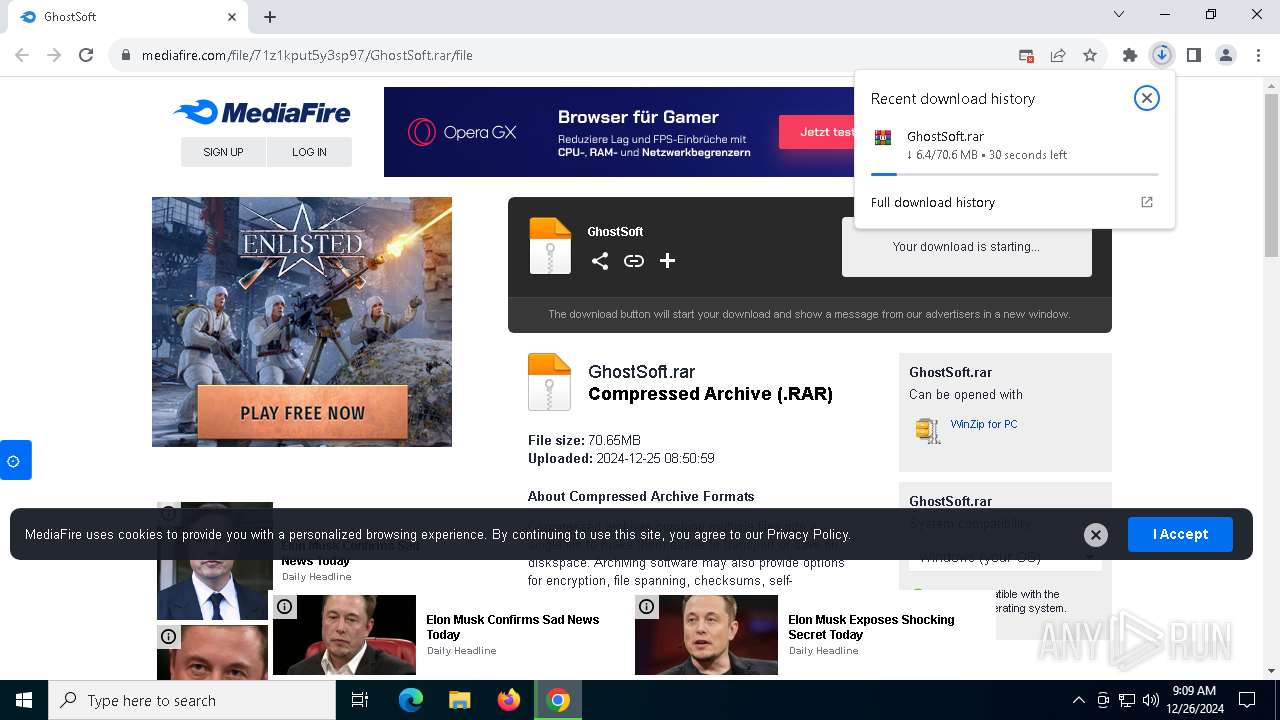Click the share icon under GhostSoft

(x=600, y=261)
